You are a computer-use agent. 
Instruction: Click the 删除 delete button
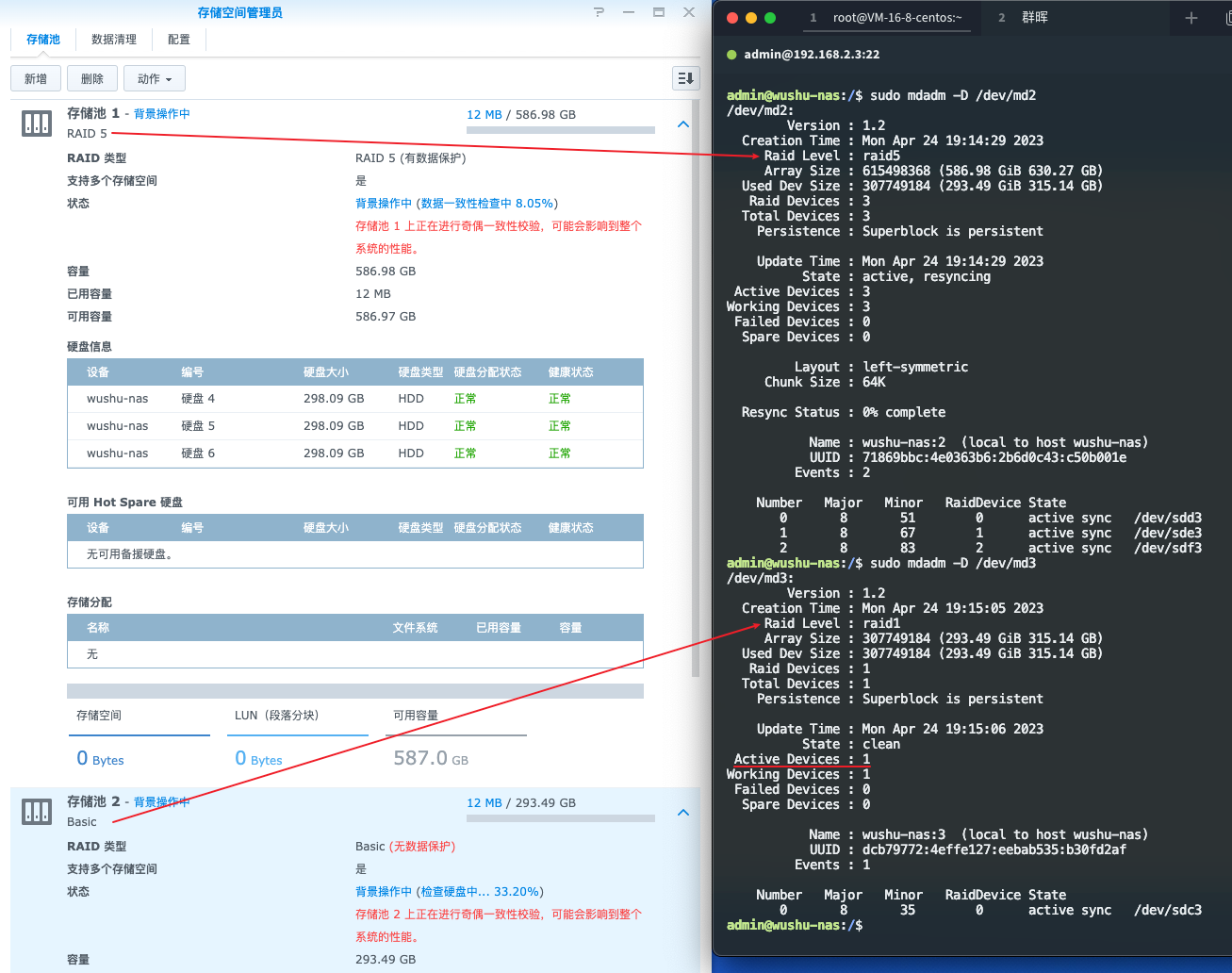(x=92, y=79)
